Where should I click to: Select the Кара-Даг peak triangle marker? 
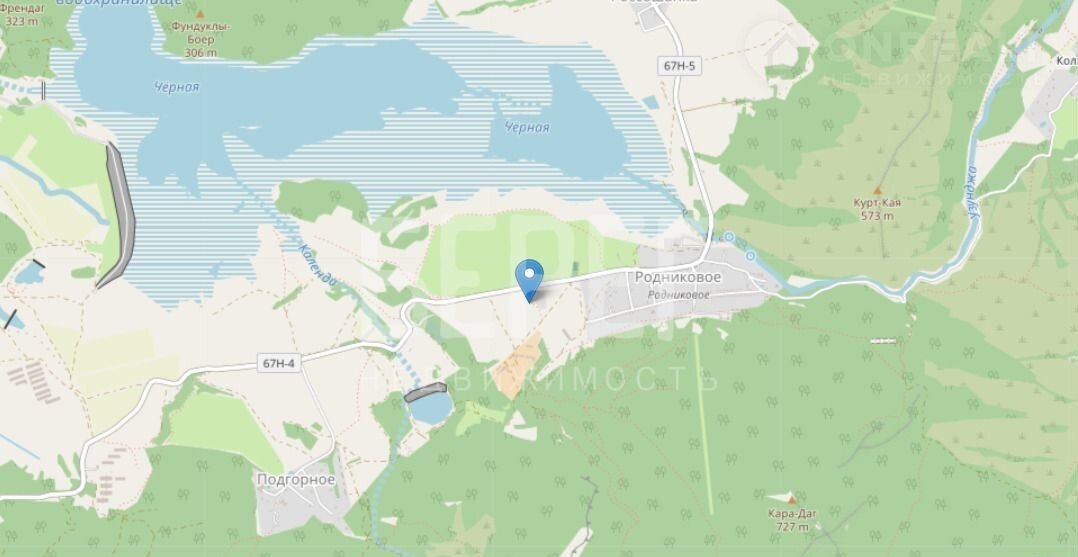click(791, 500)
